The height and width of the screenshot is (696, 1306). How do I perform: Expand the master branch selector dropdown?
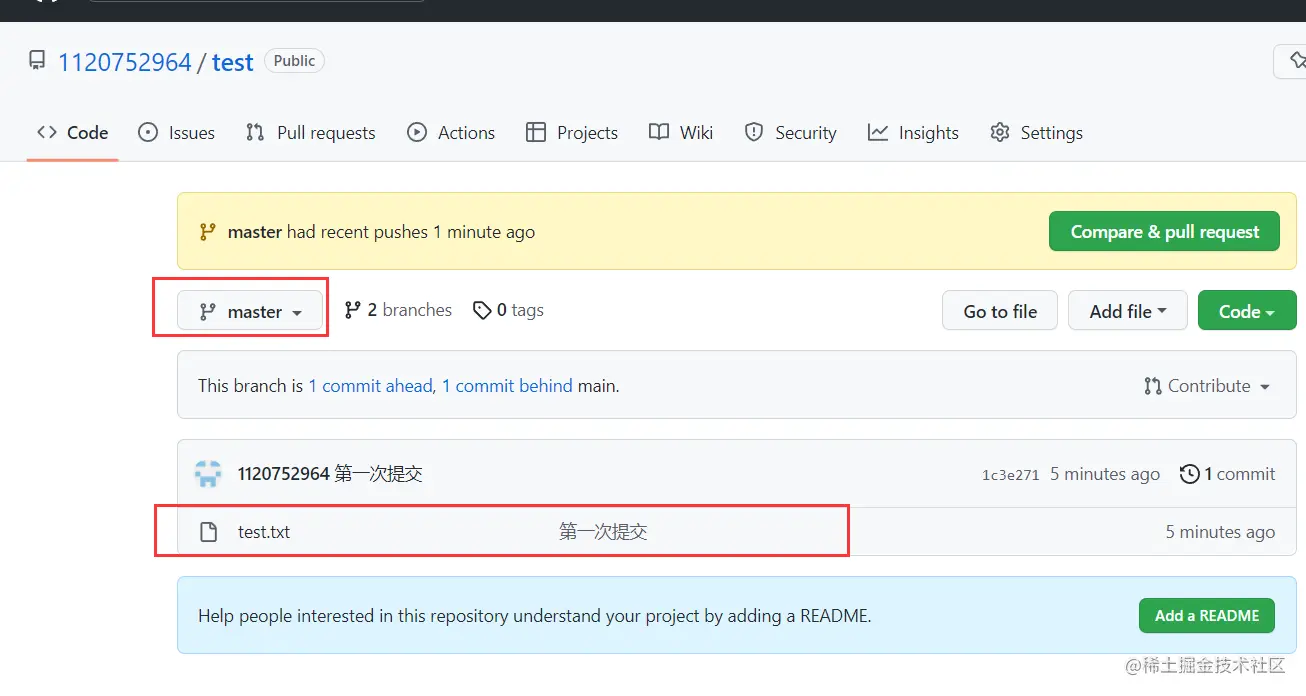click(250, 311)
